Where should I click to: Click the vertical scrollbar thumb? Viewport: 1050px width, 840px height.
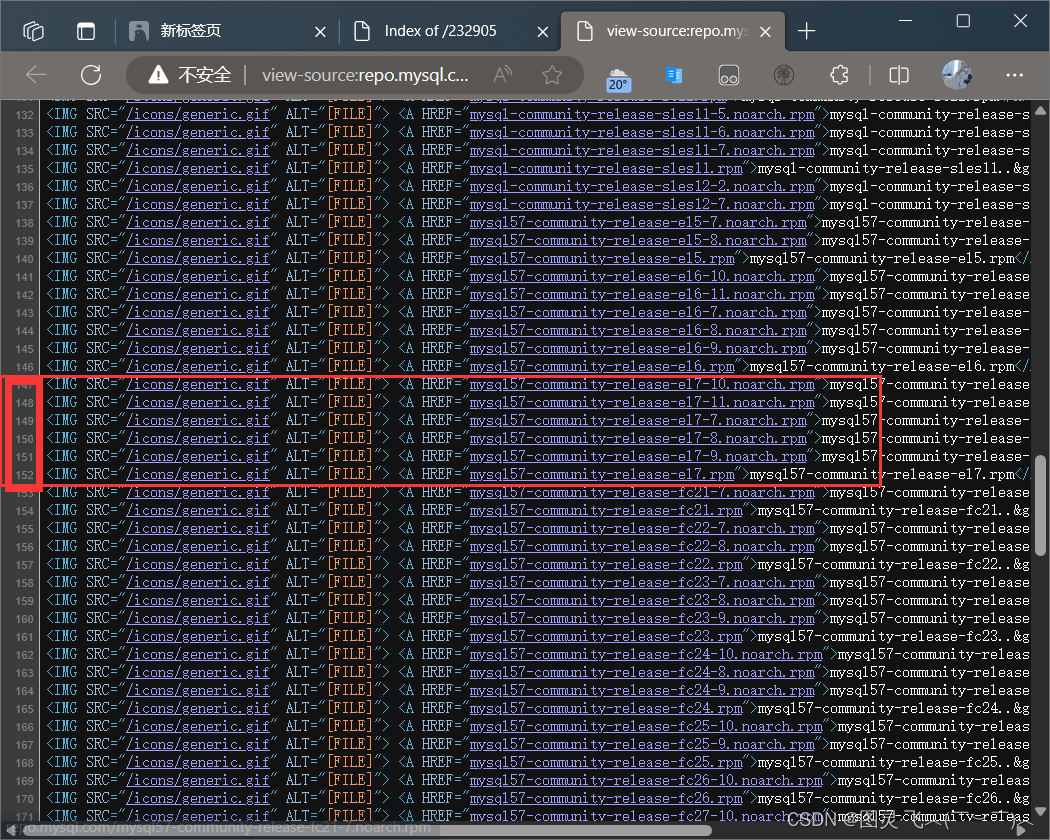click(x=1040, y=506)
